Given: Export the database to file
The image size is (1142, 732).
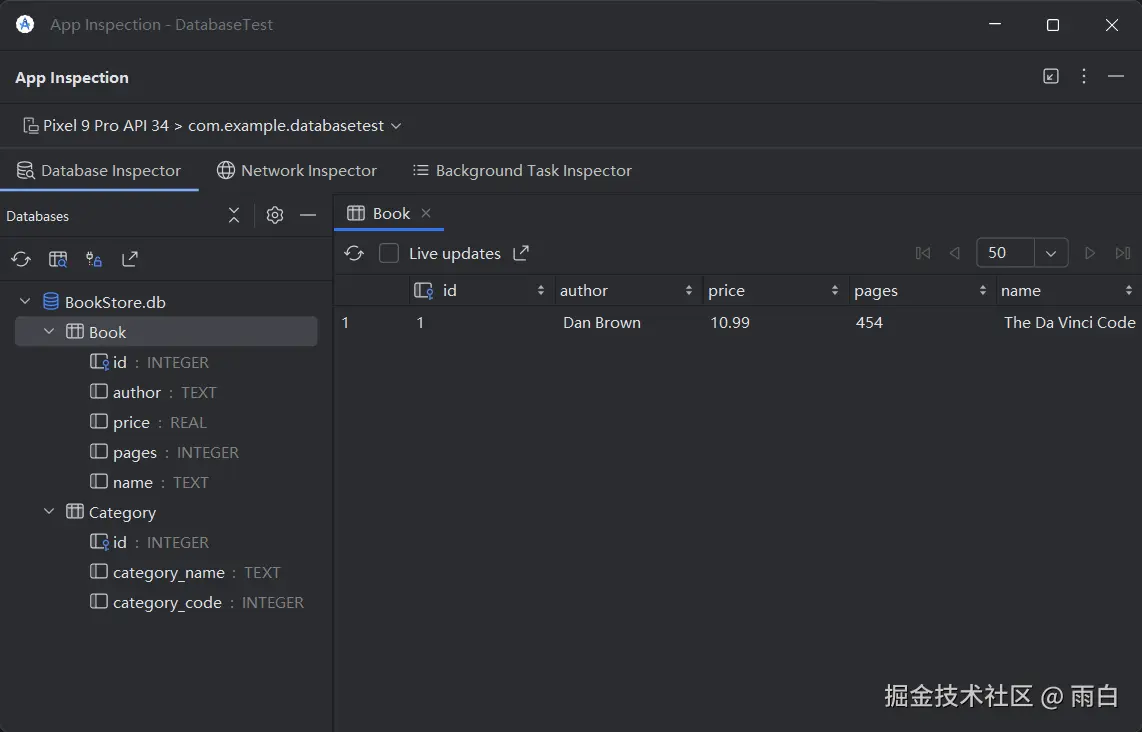Looking at the screenshot, I should click(130, 259).
